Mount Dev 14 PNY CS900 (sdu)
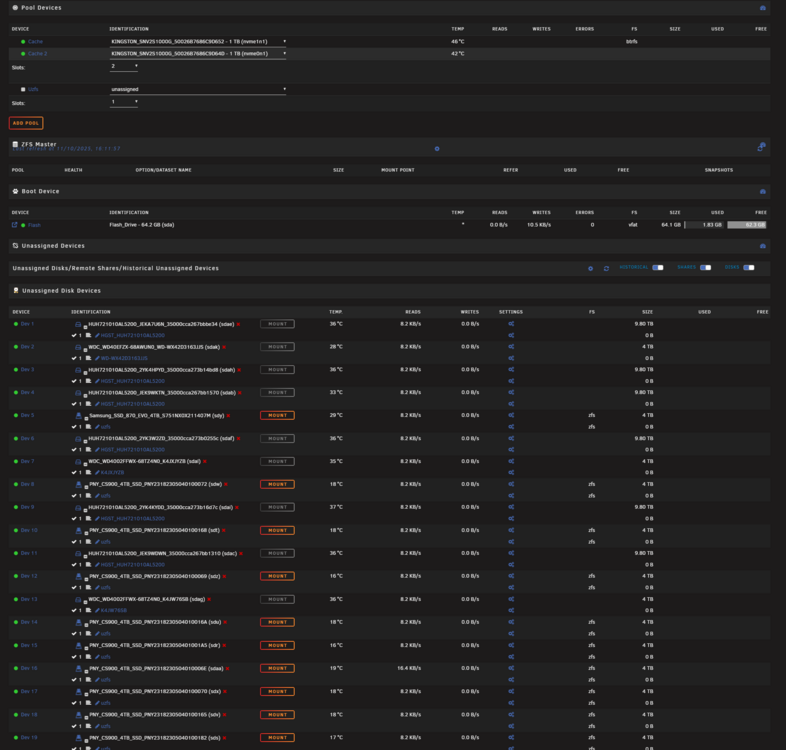 (x=277, y=622)
